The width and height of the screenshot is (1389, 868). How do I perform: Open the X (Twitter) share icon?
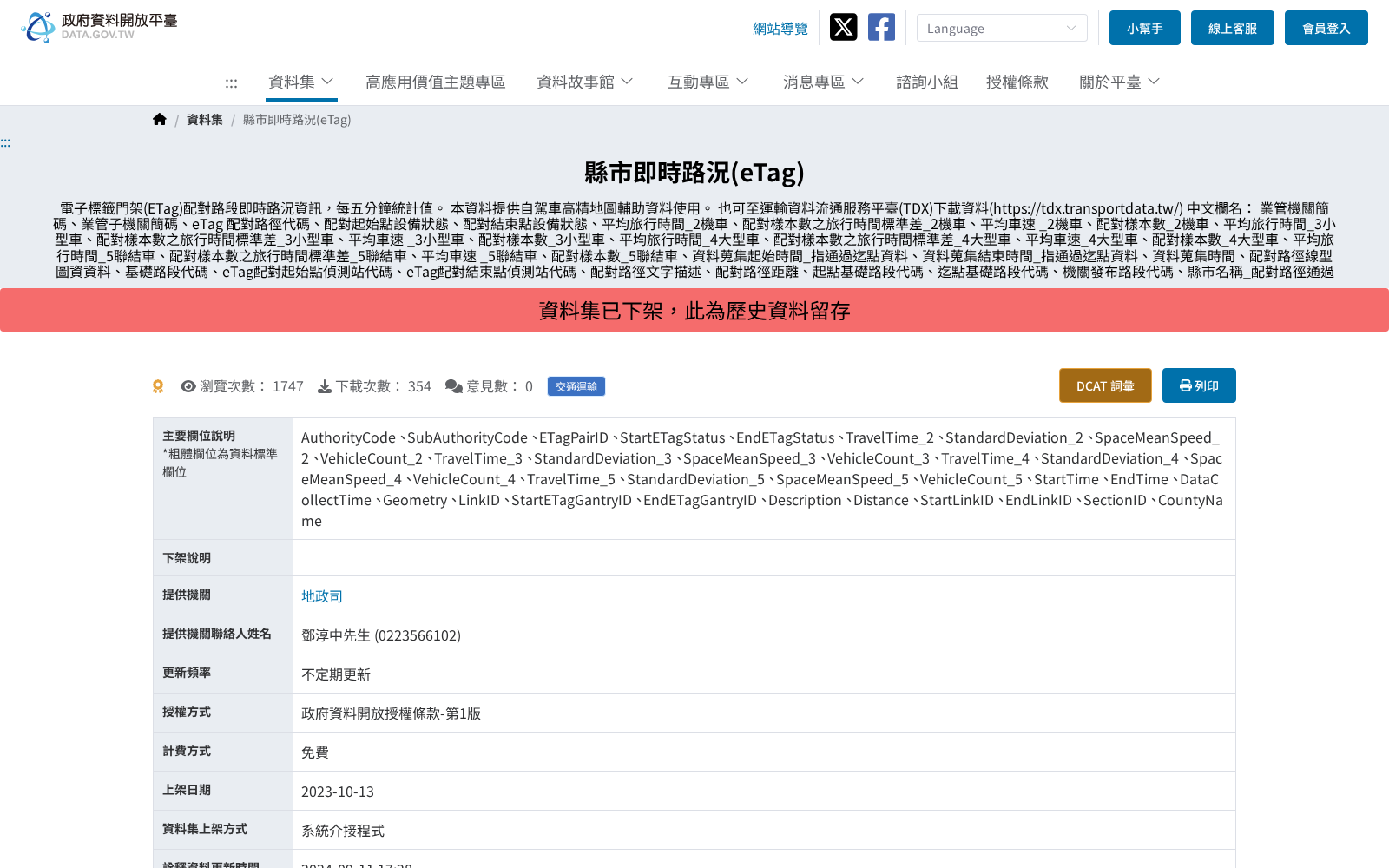pos(843,27)
